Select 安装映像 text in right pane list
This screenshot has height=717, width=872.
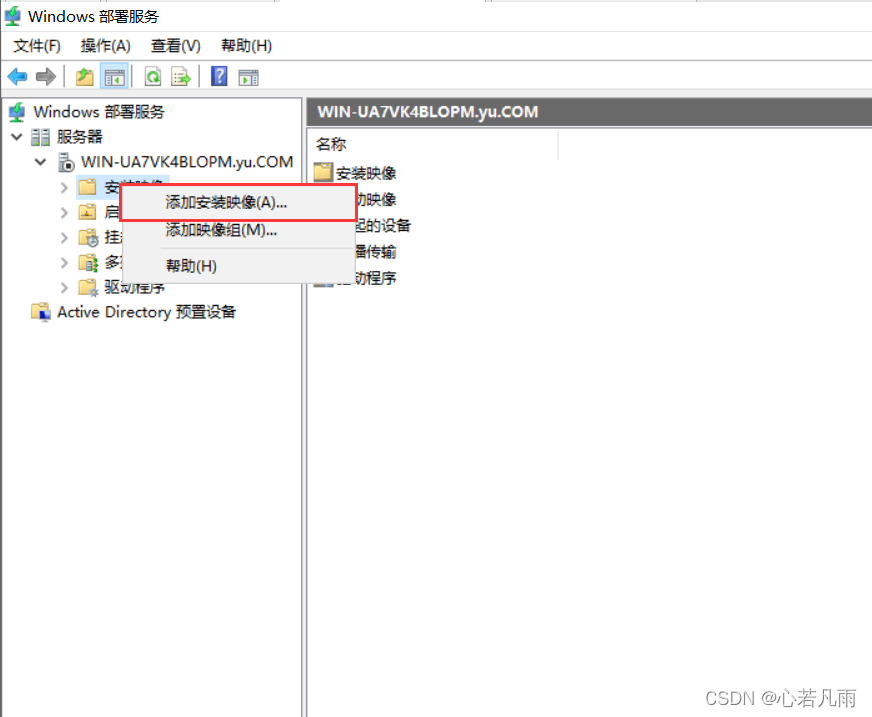point(365,173)
